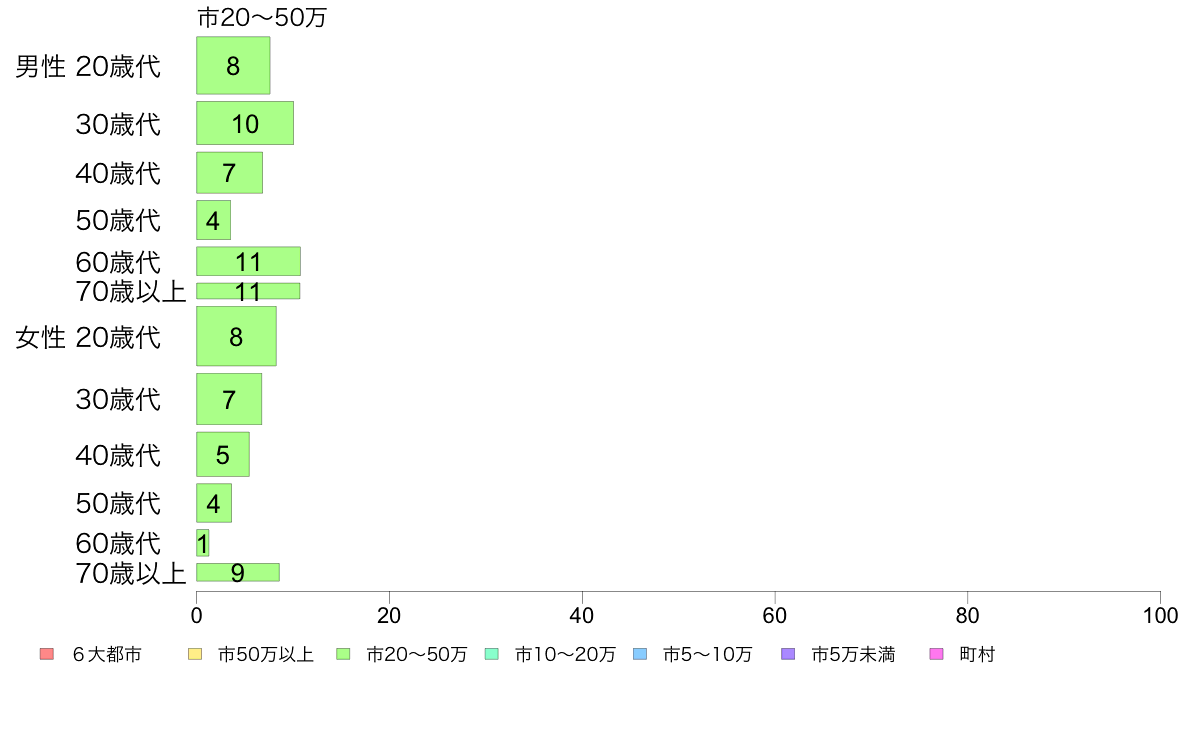The width and height of the screenshot is (1188, 736).
Task: Select the male 30歳代 bar showing 10
Action: pyautogui.click(x=245, y=123)
